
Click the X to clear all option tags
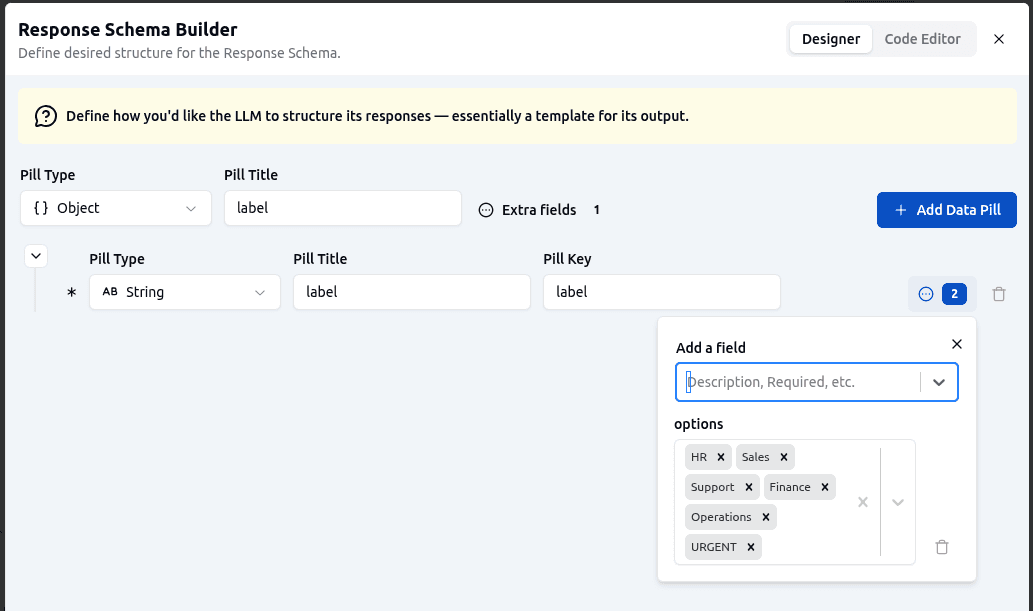pyautogui.click(x=862, y=502)
